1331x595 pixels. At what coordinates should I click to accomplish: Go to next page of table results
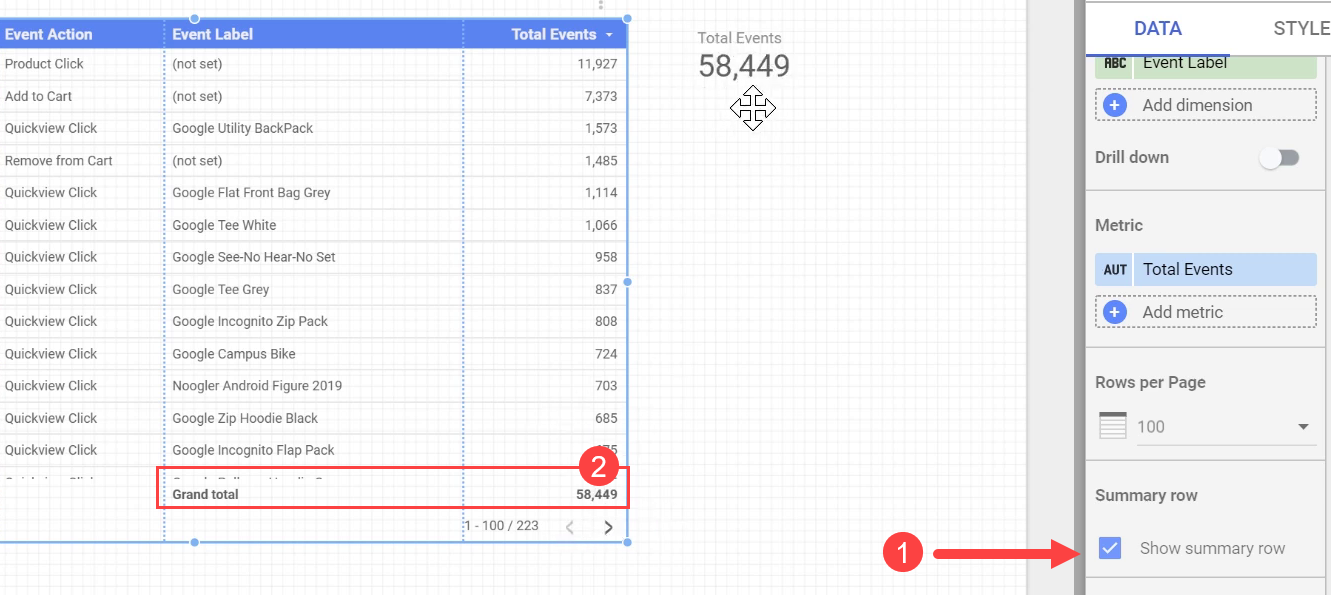pyautogui.click(x=608, y=527)
